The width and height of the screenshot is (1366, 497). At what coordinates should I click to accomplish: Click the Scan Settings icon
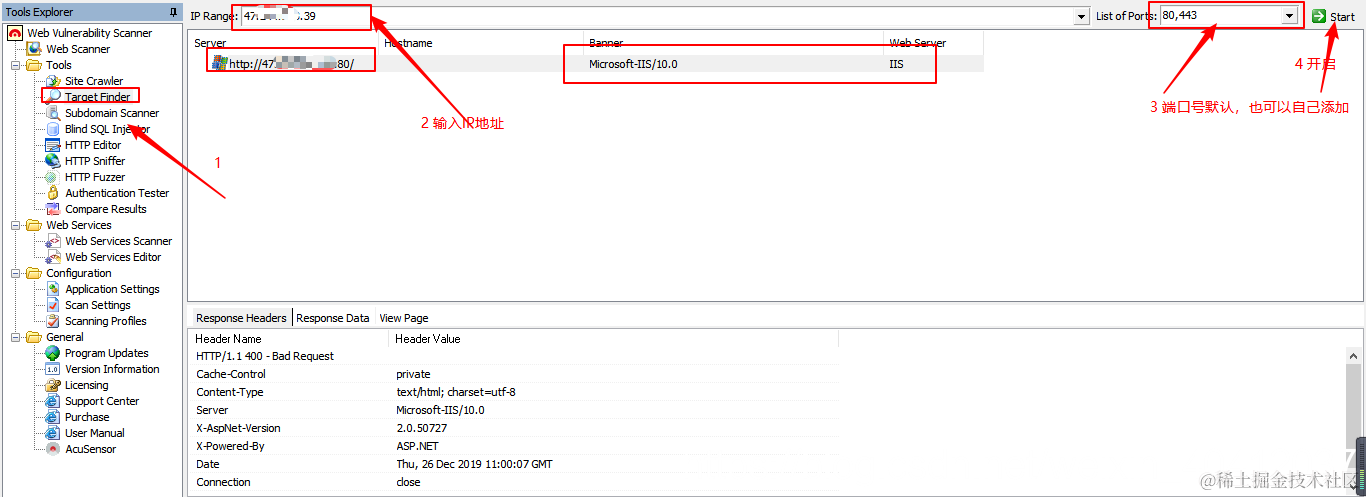click(x=53, y=305)
